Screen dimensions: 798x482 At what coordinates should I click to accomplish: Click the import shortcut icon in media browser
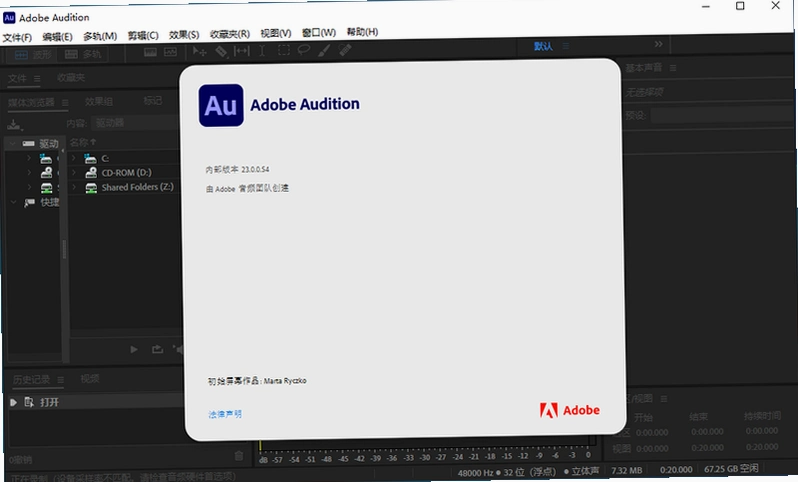(x=15, y=124)
